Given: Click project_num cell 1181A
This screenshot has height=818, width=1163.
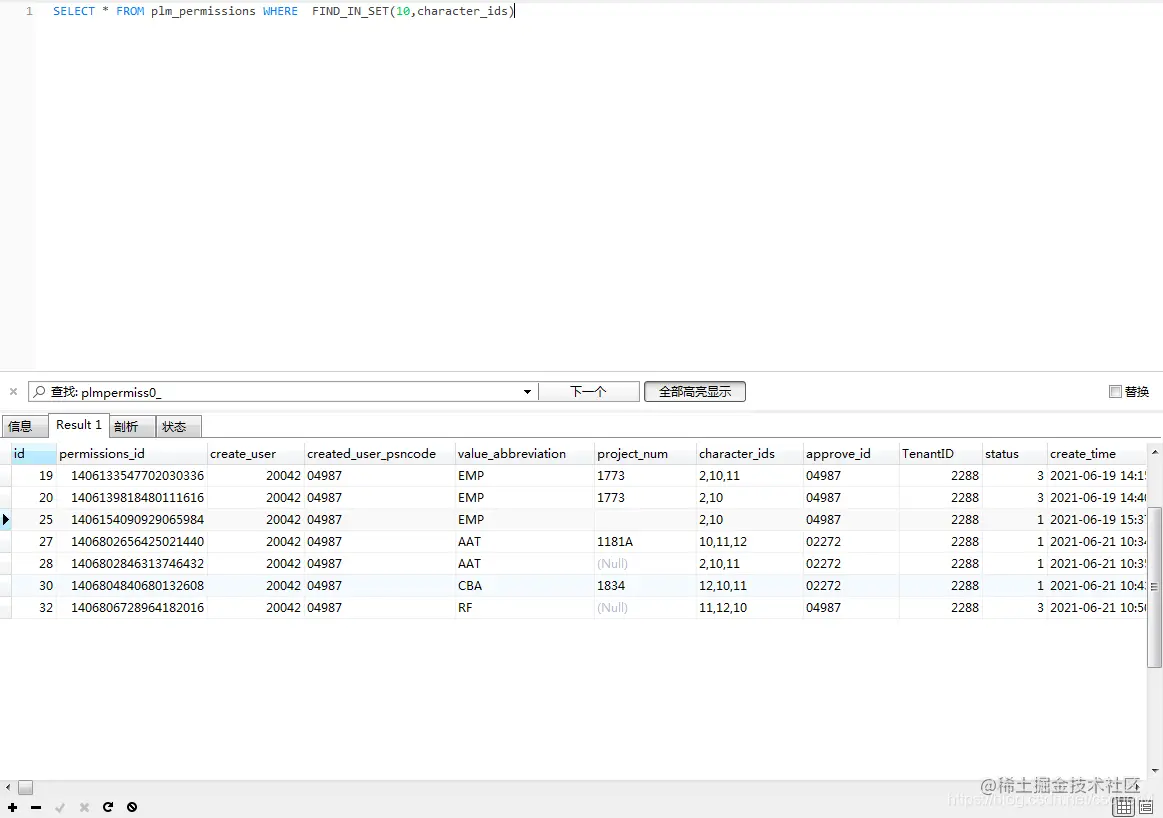Looking at the screenshot, I should [646, 541].
